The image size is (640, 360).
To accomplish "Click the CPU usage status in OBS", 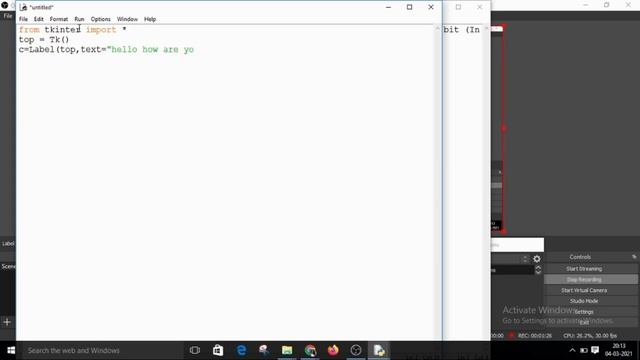I will point(590,336).
